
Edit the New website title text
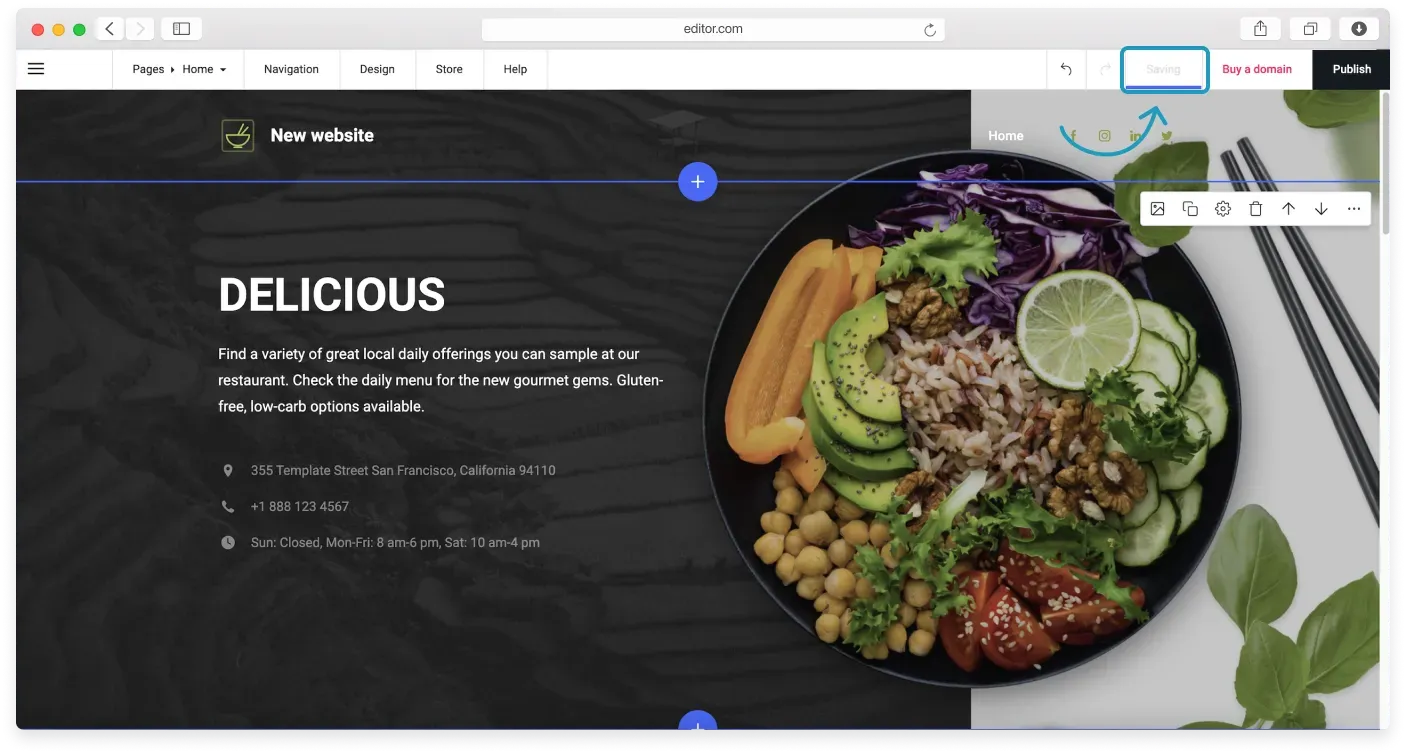[322, 135]
